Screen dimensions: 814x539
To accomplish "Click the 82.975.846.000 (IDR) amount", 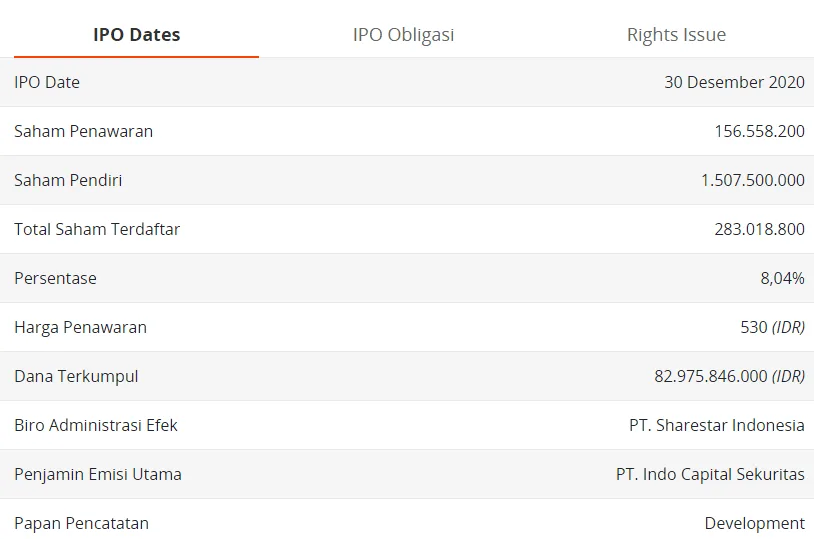I will click(729, 376).
